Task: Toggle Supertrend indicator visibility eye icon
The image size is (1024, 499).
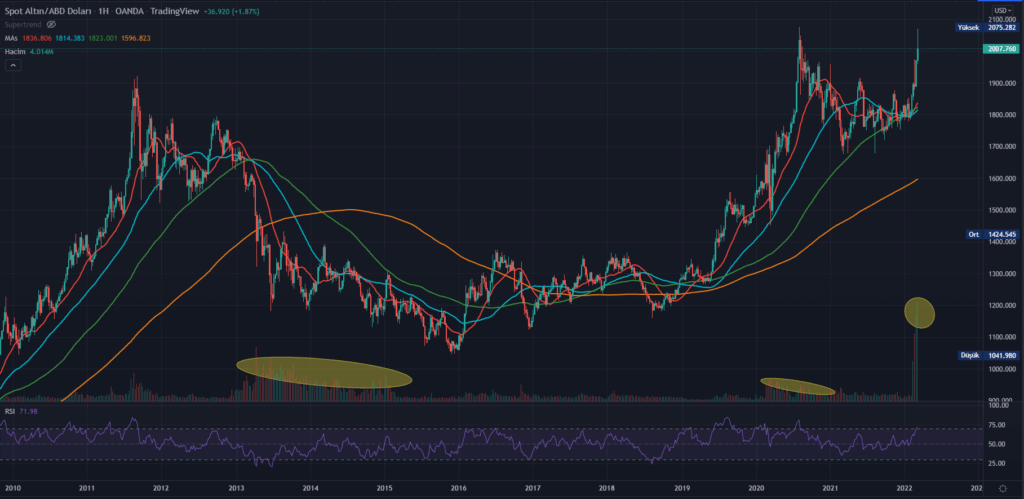Action: (51, 22)
